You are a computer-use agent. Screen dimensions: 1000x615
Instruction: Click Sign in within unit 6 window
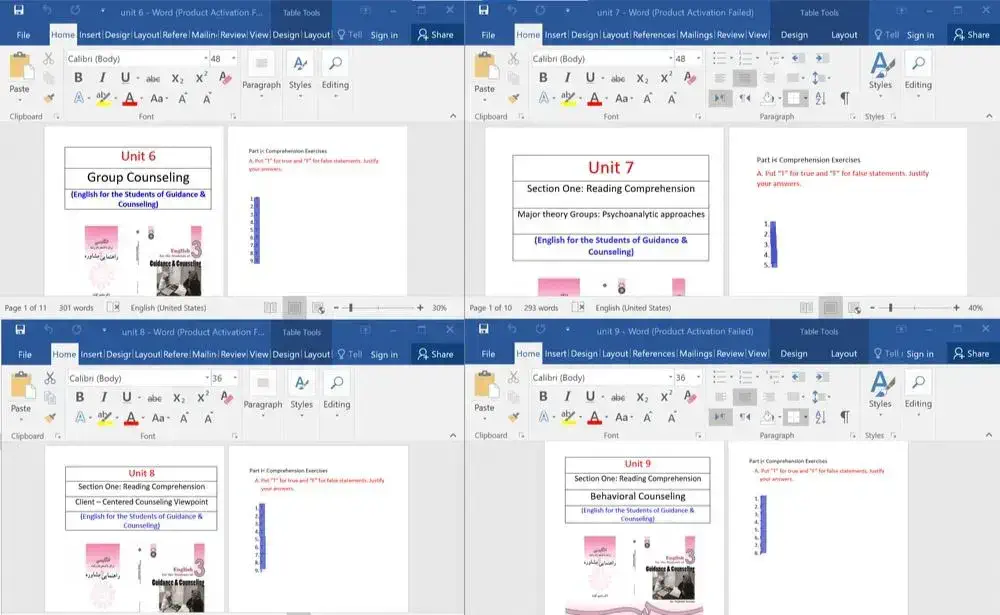tap(384, 34)
